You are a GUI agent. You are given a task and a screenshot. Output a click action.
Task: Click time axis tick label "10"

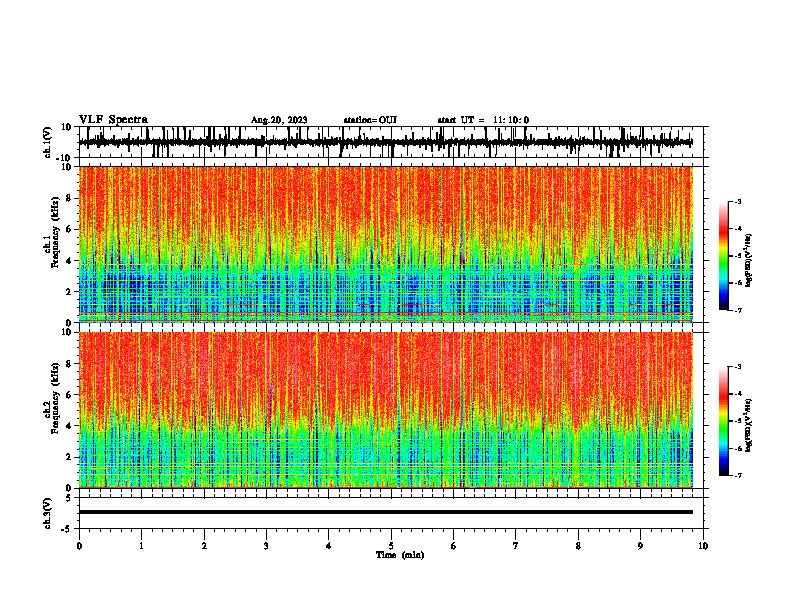click(x=703, y=546)
